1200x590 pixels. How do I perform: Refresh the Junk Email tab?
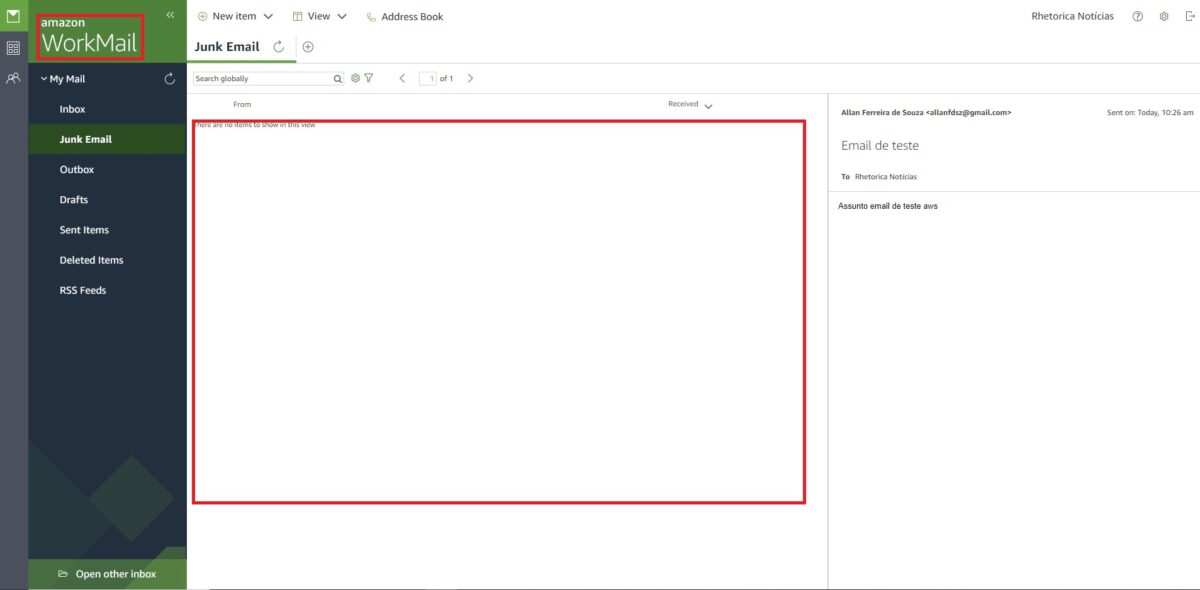(279, 47)
